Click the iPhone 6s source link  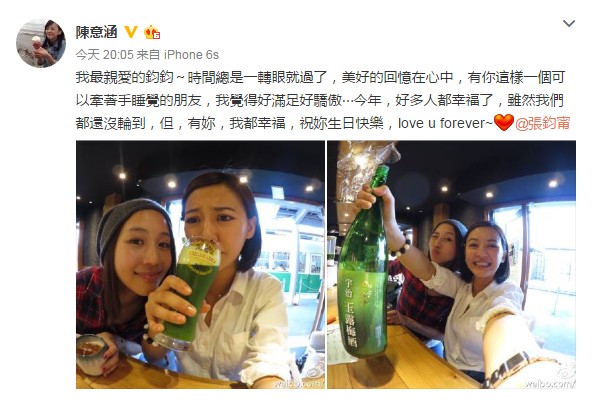tap(191, 55)
